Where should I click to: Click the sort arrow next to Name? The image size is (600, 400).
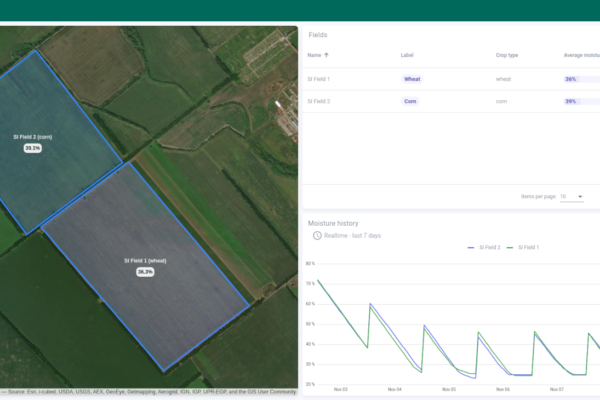pyautogui.click(x=327, y=55)
